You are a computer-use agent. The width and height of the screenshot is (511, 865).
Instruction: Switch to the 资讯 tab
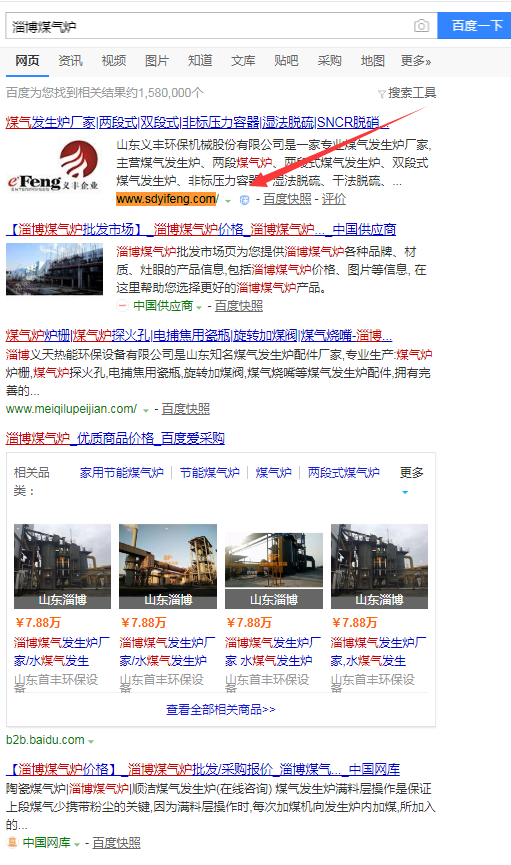[x=71, y=61]
